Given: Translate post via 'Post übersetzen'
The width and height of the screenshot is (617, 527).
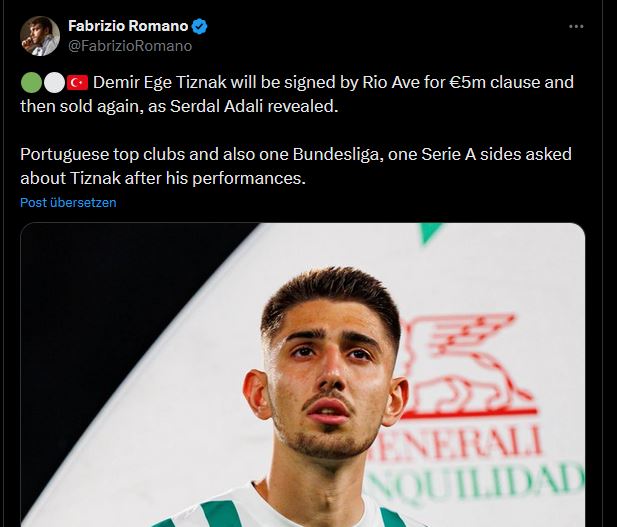Looking at the screenshot, I should [68, 202].
